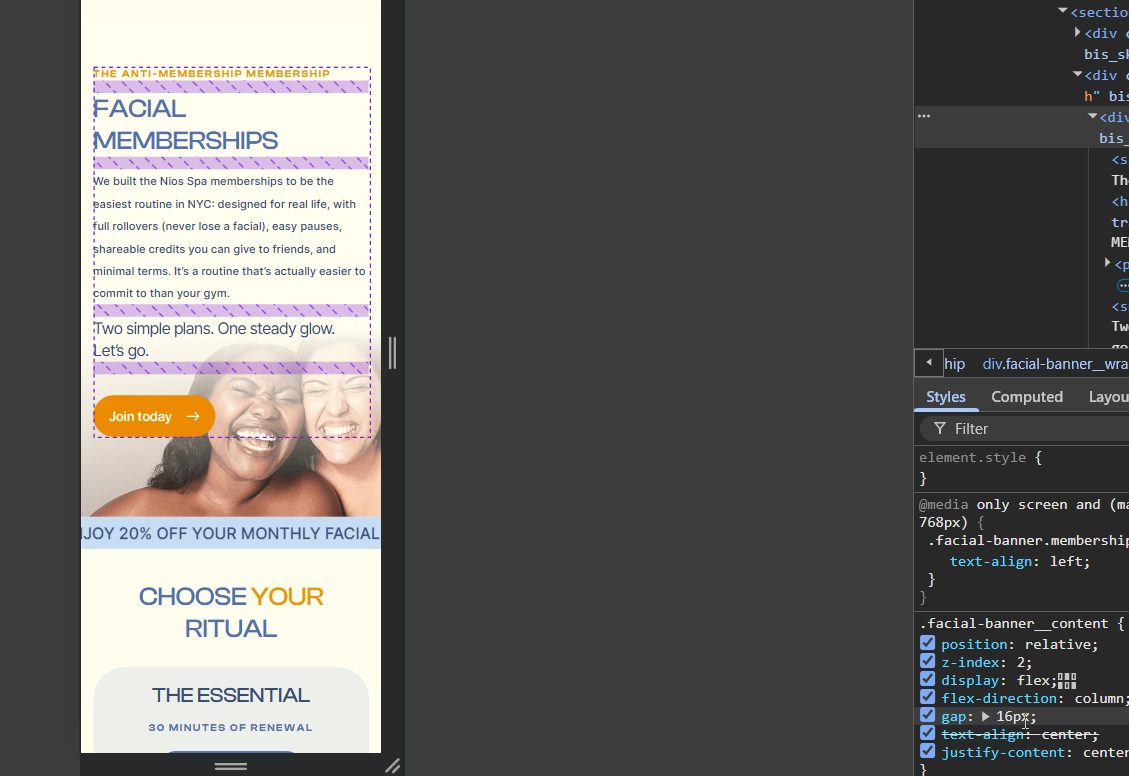Toggle the struck-through text-align: center checkbox
The width and height of the screenshot is (1129, 776).
tap(927, 733)
